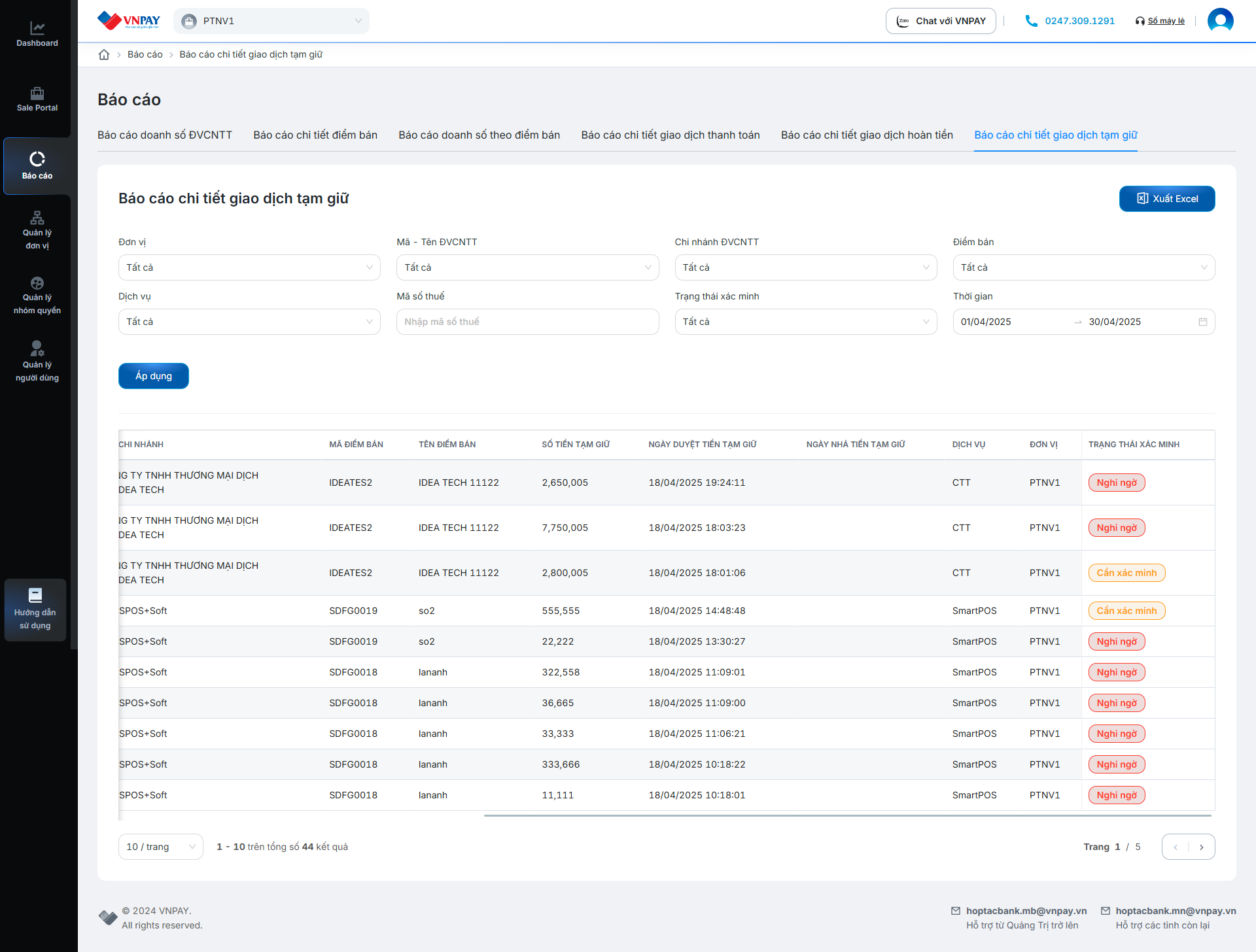The height and width of the screenshot is (952, 1256).
Task: Click date cell 18/04/2025 10:18:22
Action: pos(697,764)
